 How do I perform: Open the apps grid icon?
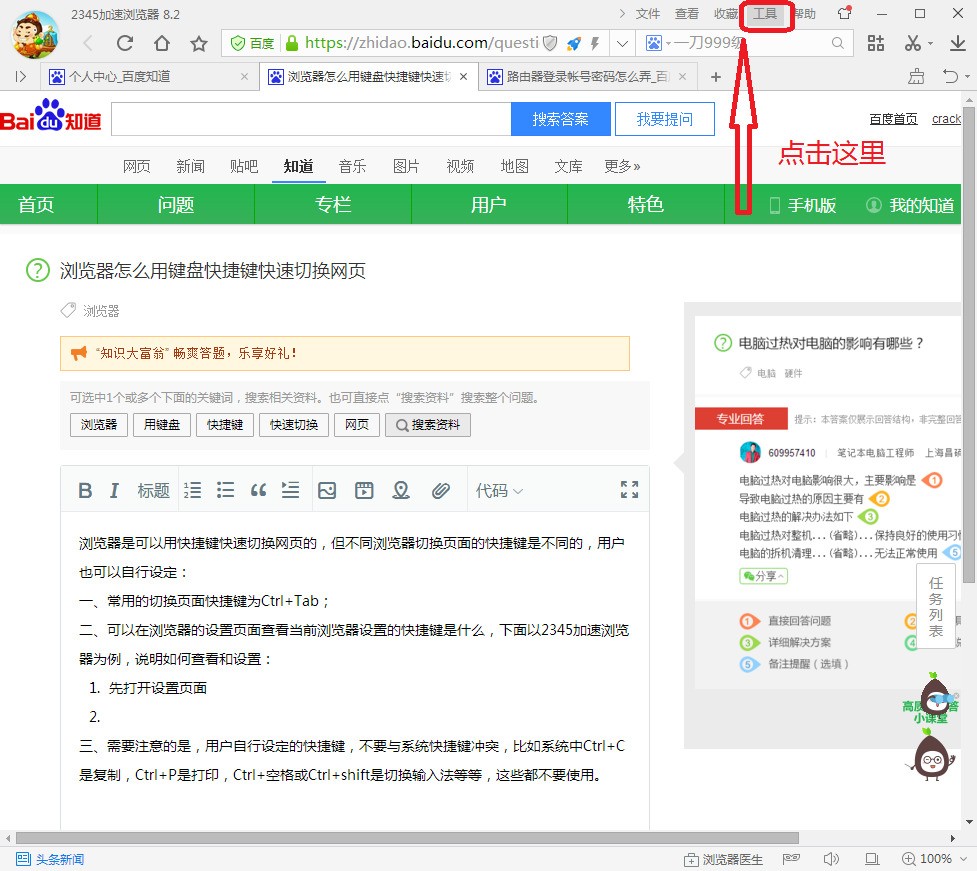875,43
